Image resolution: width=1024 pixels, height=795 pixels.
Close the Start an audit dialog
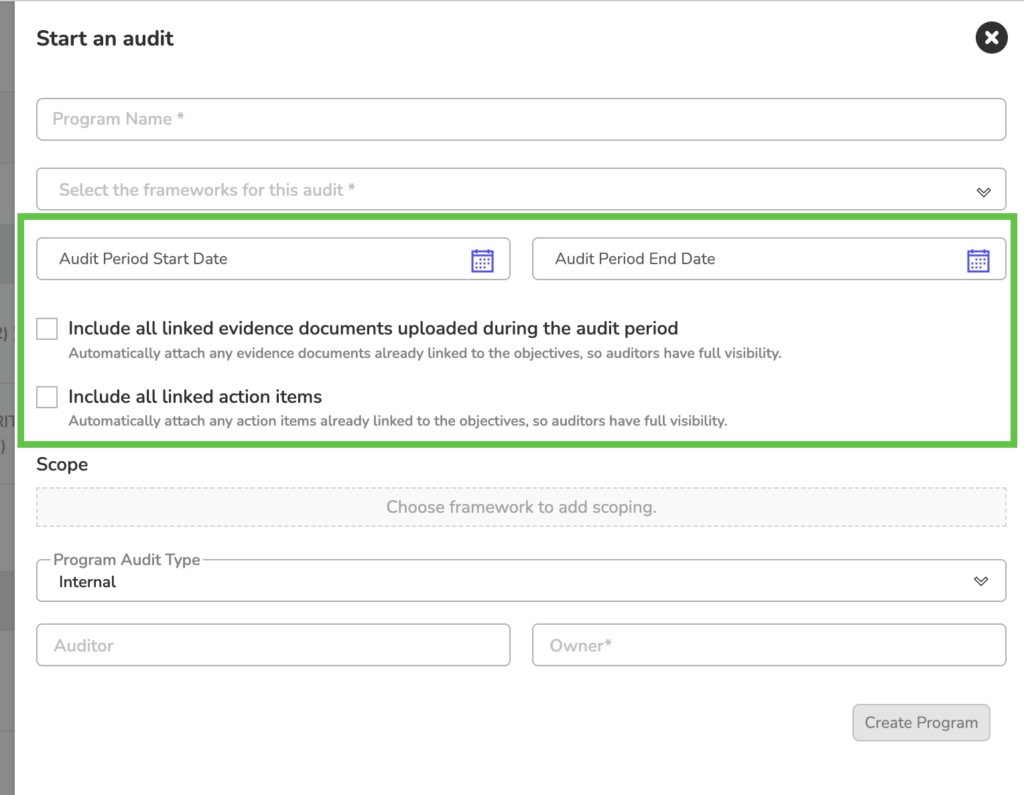990,39
